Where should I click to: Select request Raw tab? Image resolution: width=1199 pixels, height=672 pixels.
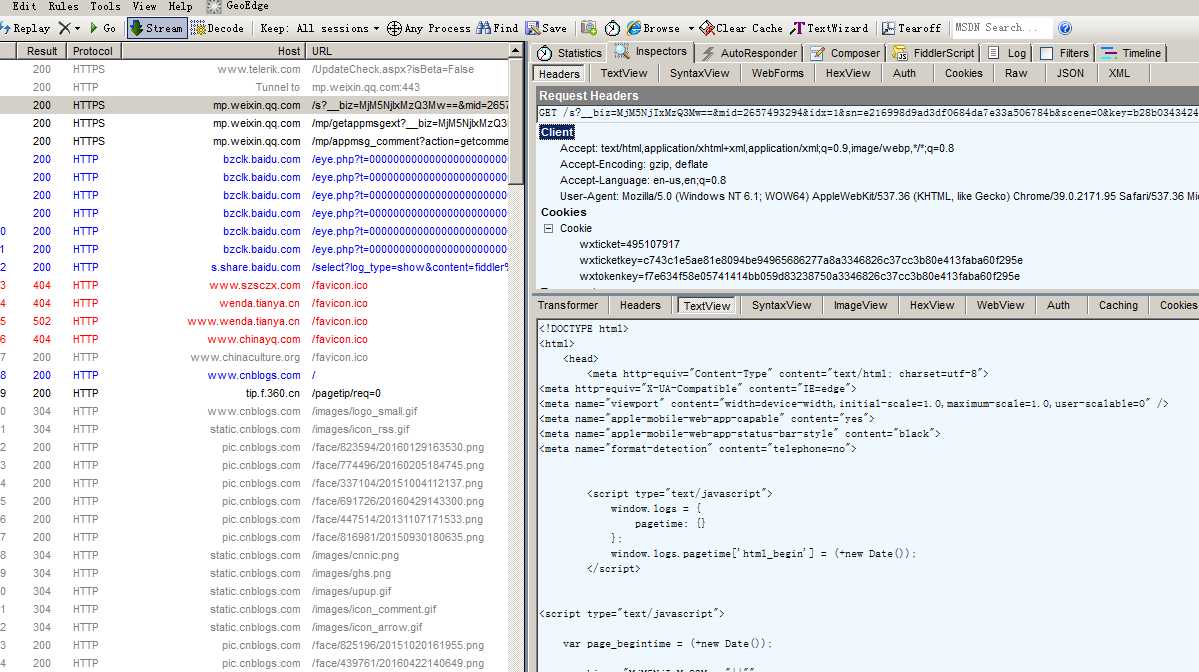[x=1015, y=73]
